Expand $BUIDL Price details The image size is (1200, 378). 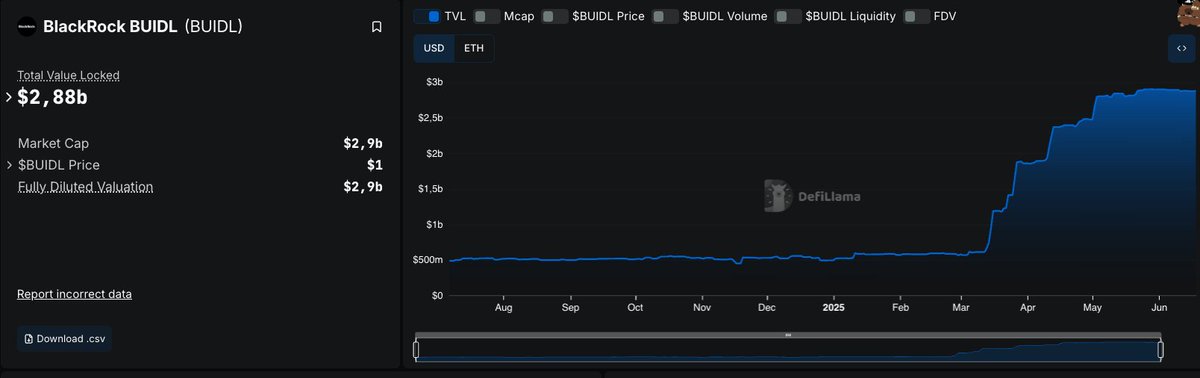click(x=9, y=165)
